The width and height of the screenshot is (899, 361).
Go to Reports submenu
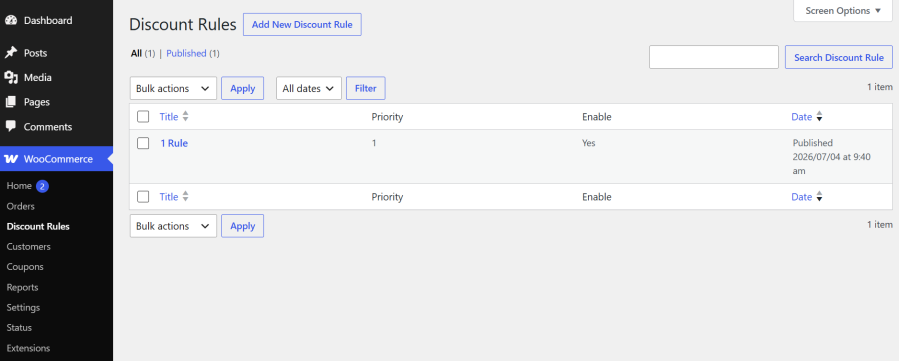22,287
